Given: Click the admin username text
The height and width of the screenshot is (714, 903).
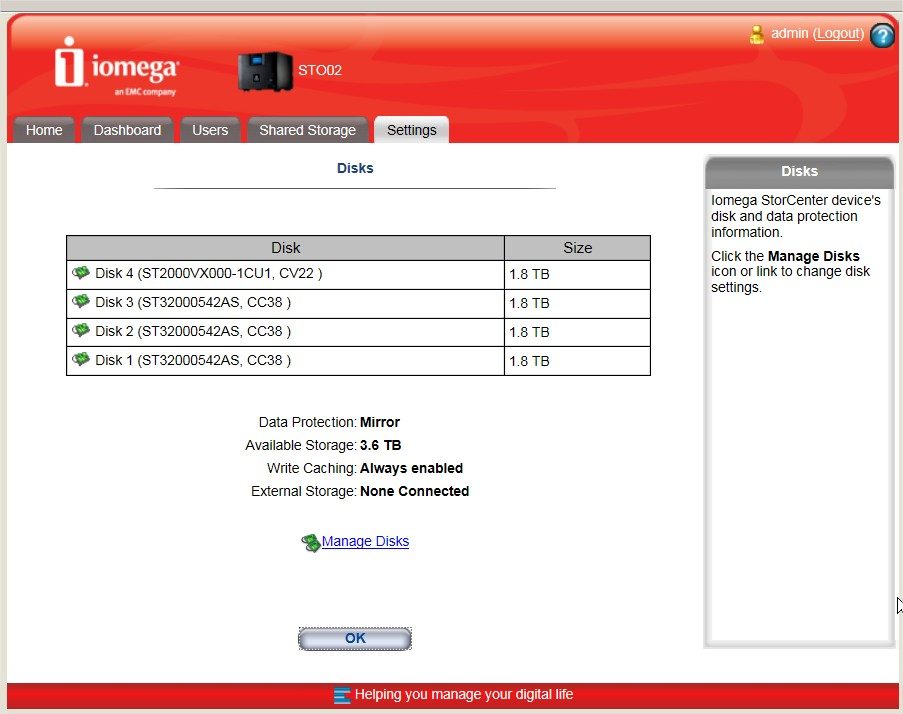Looking at the screenshot, I should point(790,33).
